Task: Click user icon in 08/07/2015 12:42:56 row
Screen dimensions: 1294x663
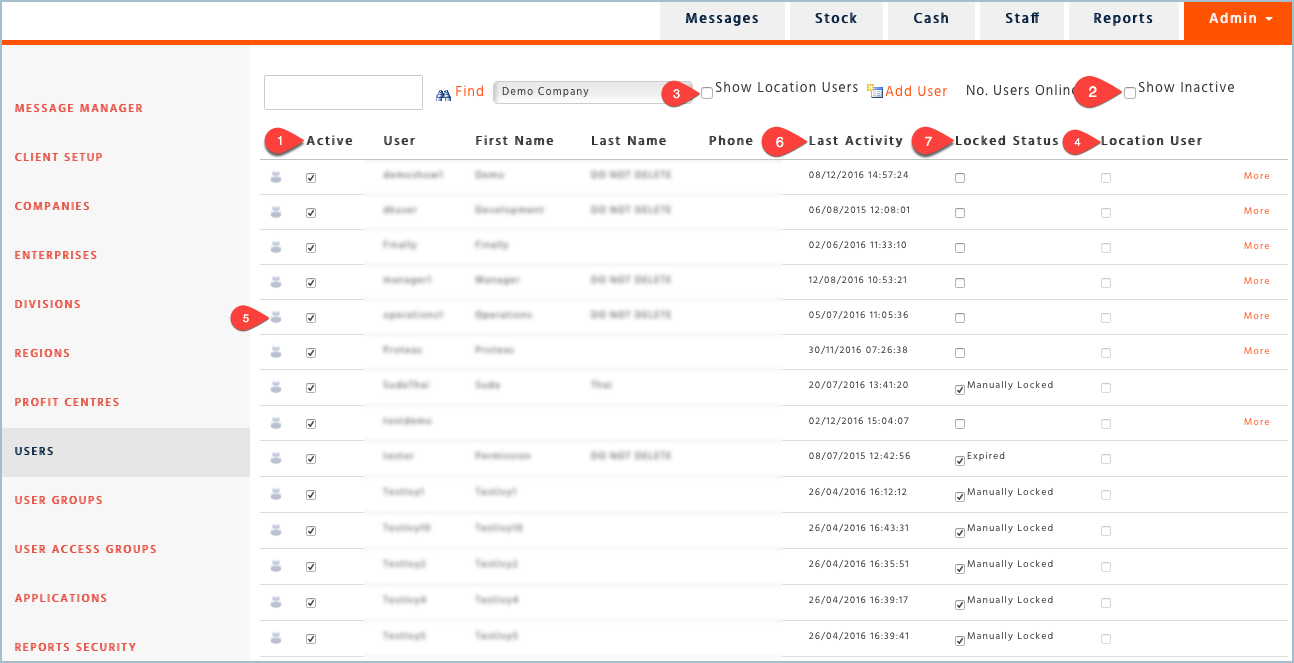Action: pyautogui.click(x=276, y=458)
